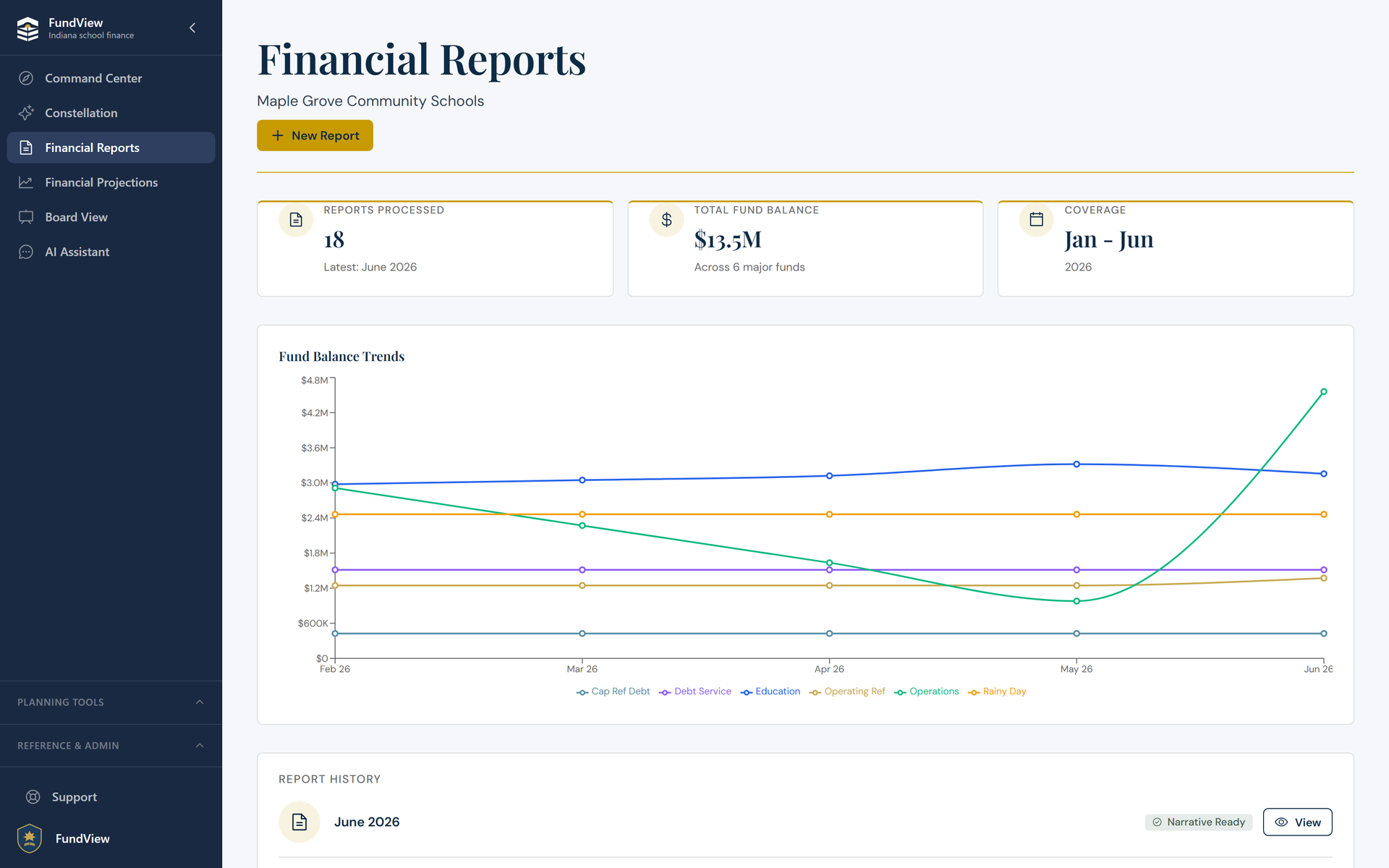Click the Maple Grove Community Schools subtitle
The height and width of the screenshot is (868, 1389).
370,101
